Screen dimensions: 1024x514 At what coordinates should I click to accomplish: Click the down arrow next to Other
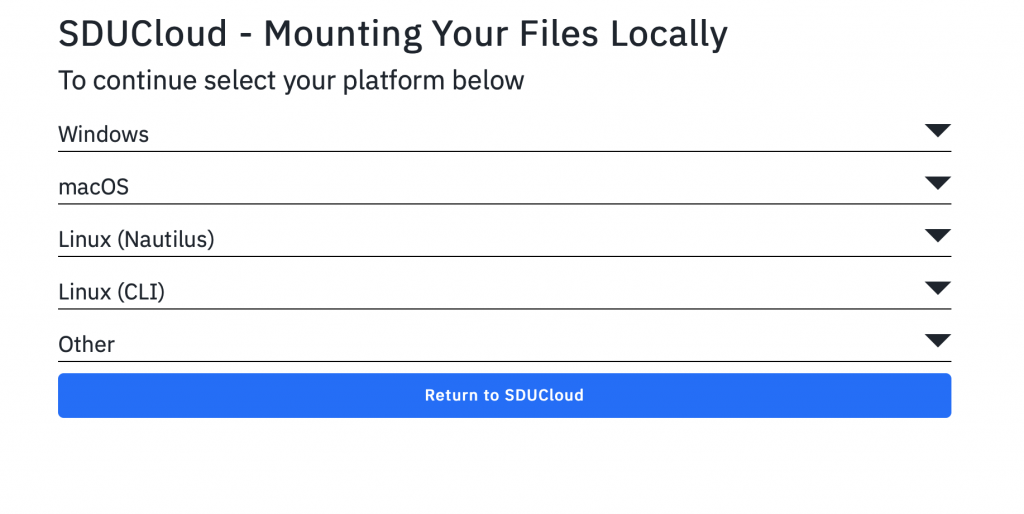pos(937,340)
